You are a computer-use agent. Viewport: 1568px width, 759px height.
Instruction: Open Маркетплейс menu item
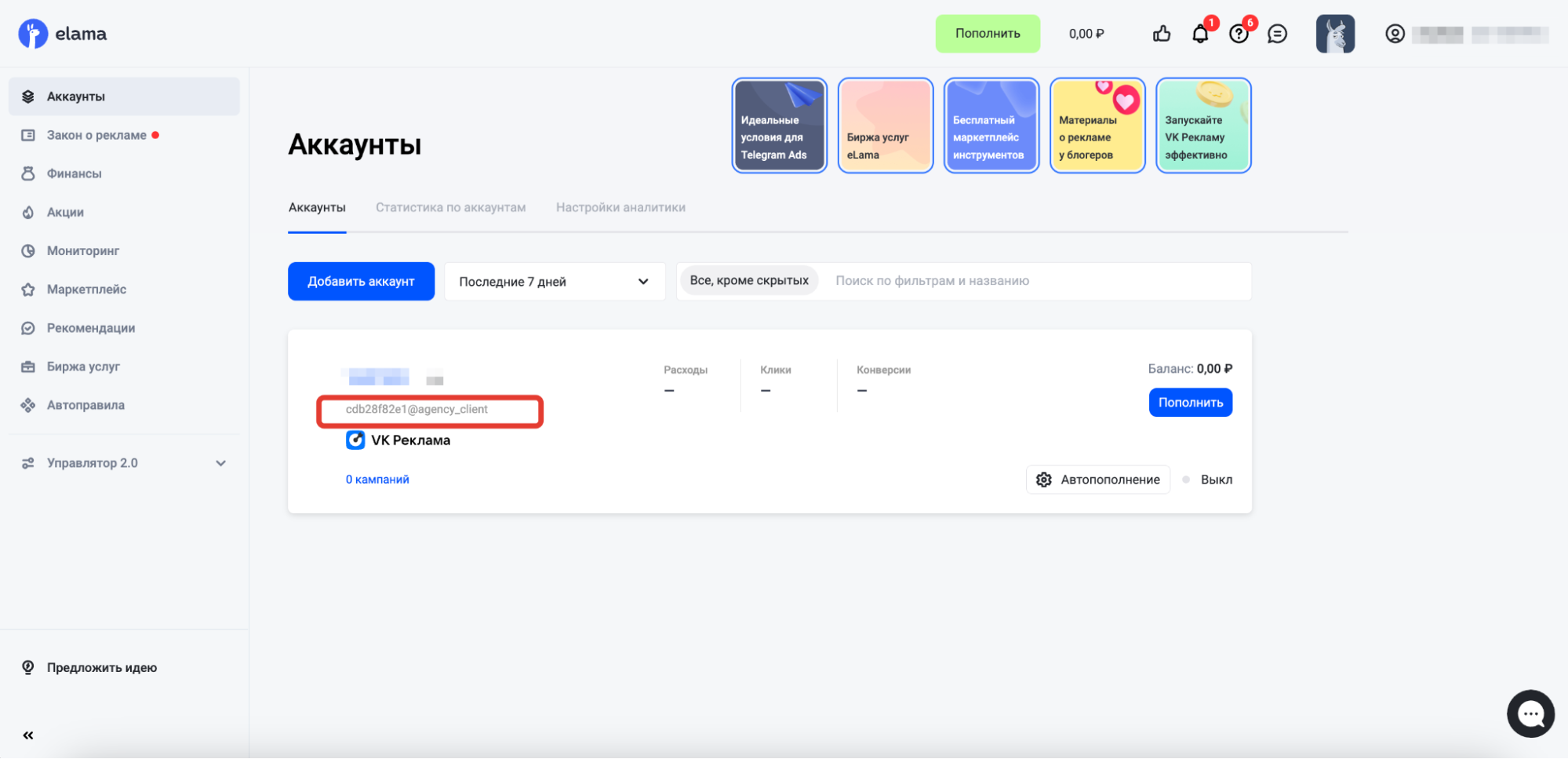click(x=124, y=290)
